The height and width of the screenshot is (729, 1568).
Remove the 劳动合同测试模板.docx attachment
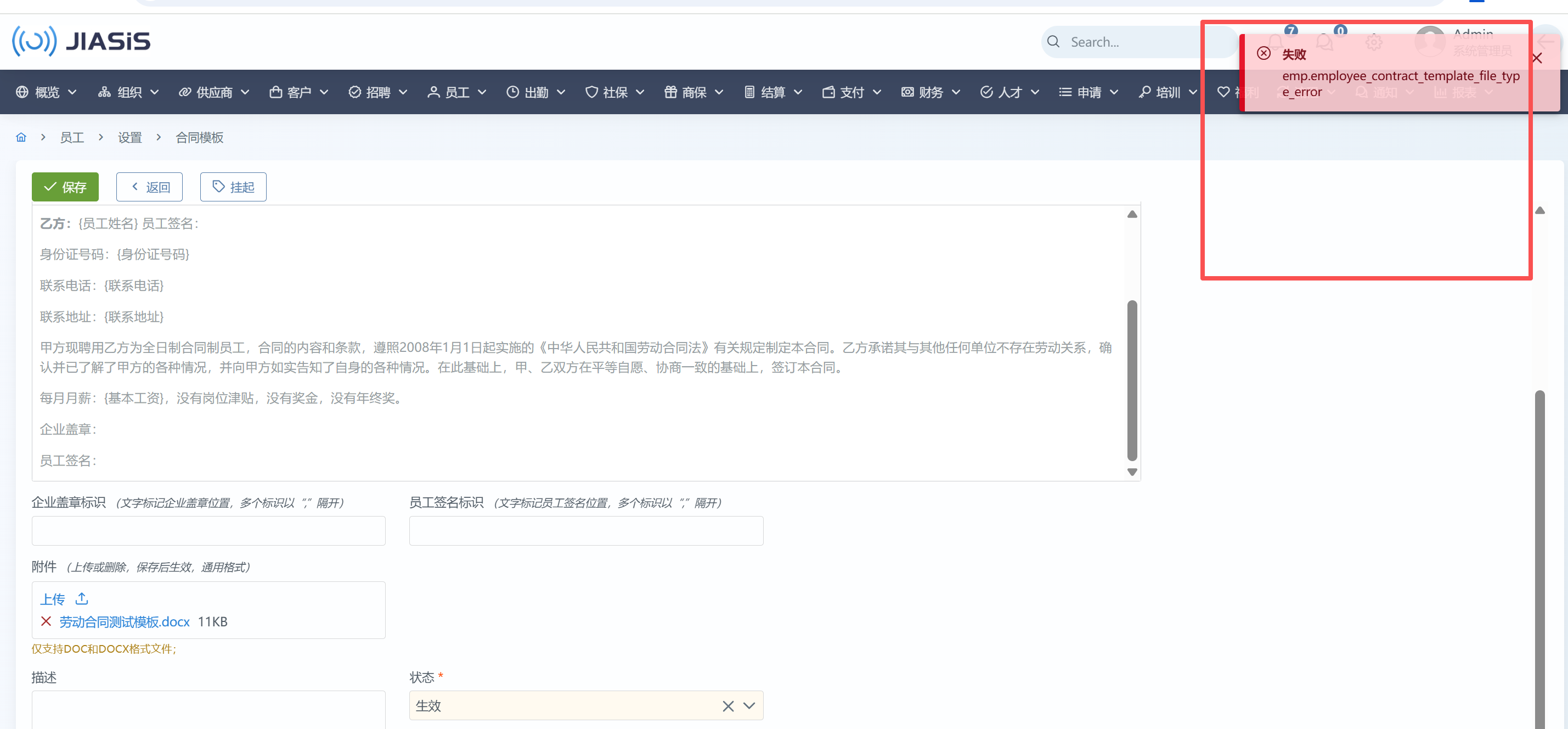[46, 621]
